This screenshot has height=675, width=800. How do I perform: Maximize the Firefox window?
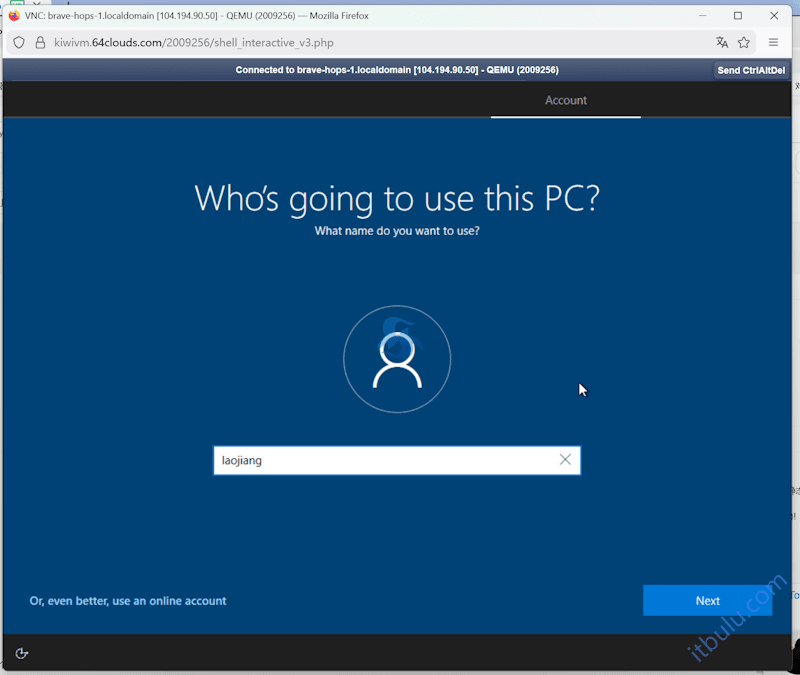[x=737, y=16]
